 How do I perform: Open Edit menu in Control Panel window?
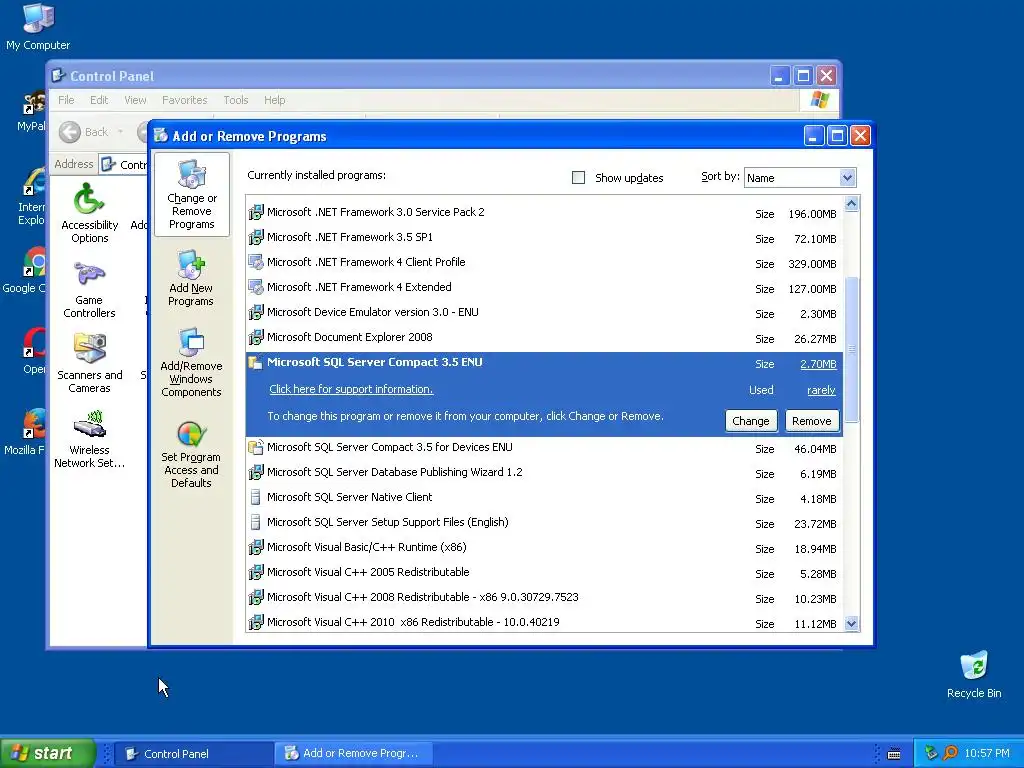click(99, 100)
